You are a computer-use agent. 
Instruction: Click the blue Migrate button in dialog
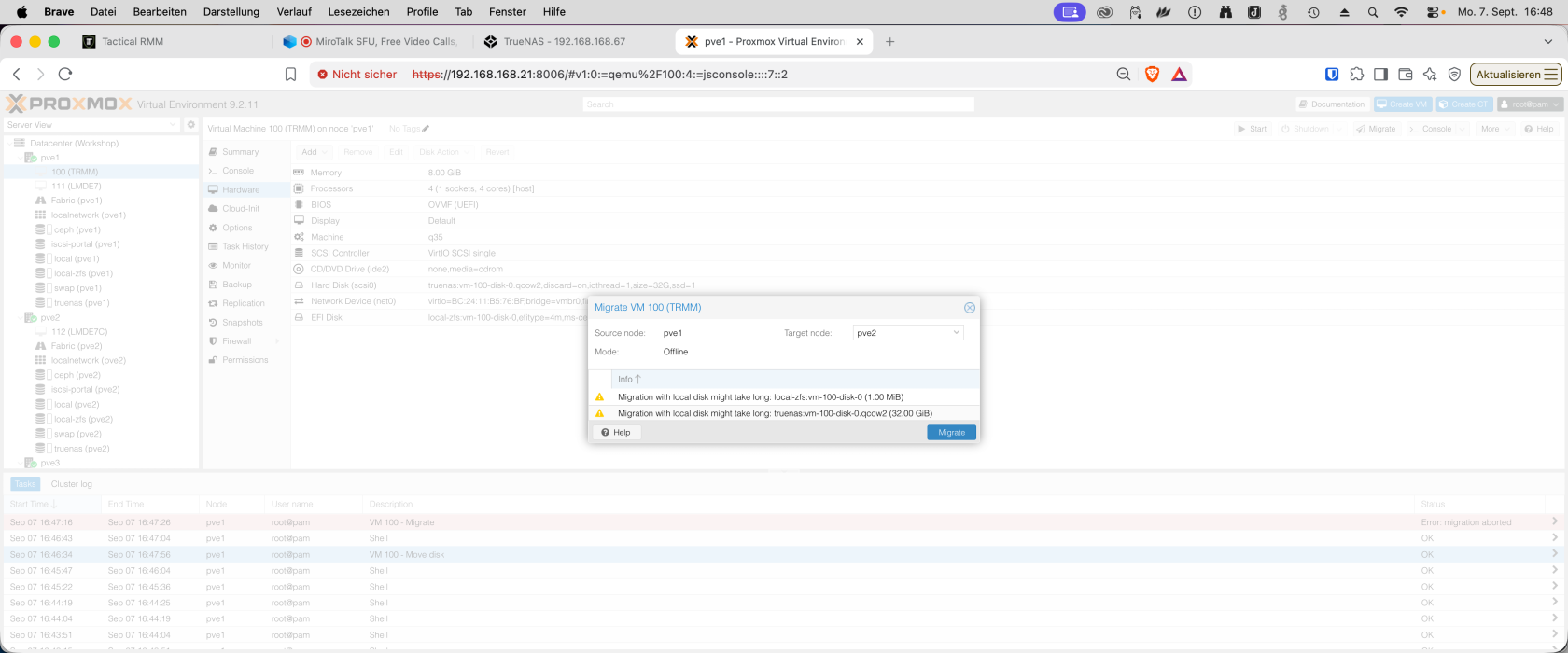click(x=951, y=433)
